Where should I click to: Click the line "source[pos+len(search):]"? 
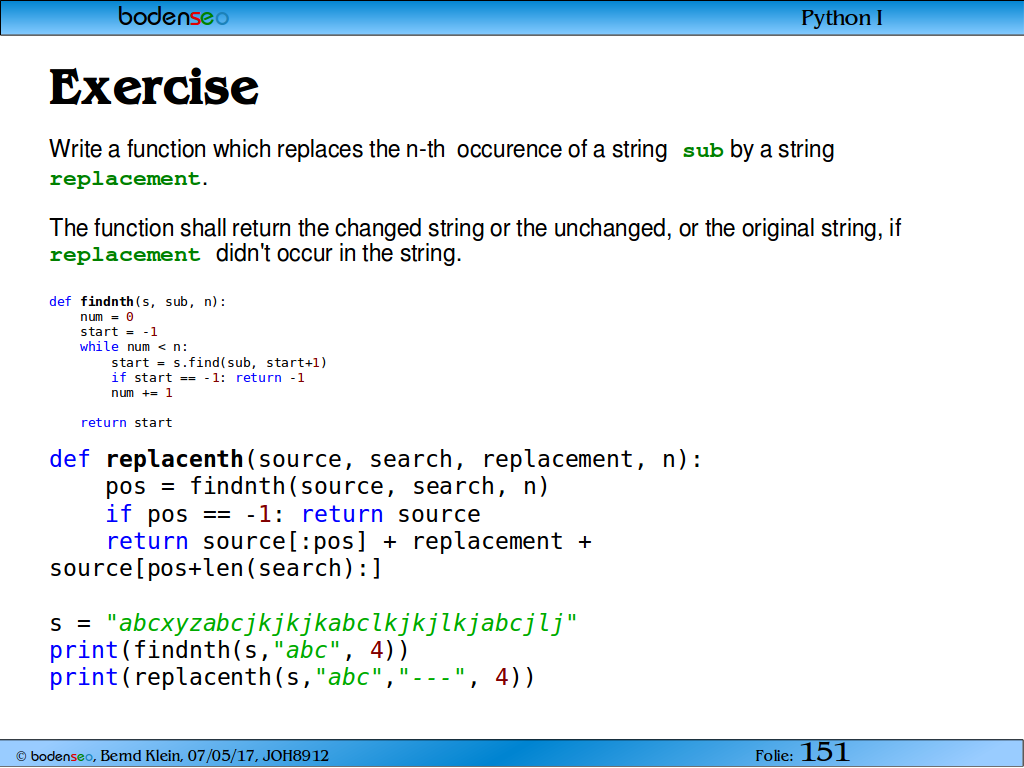click(x=216, y=569)
